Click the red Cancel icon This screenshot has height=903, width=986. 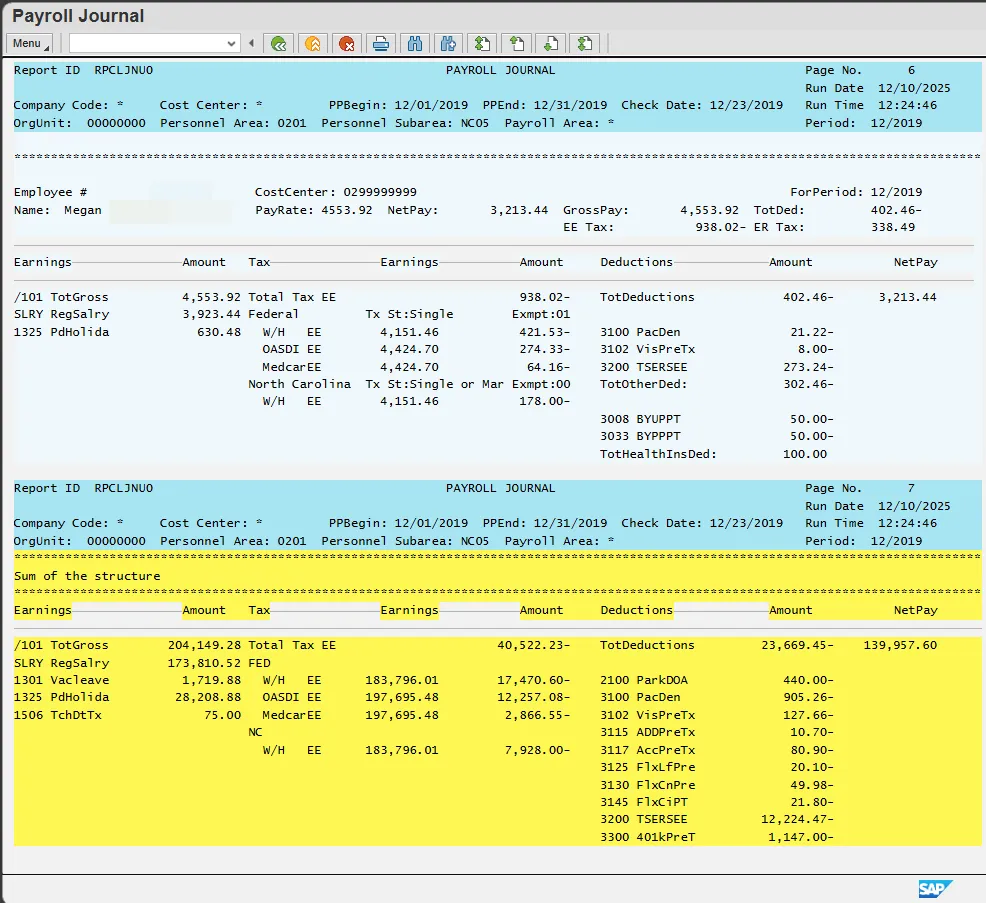click(x=346, y=43)
